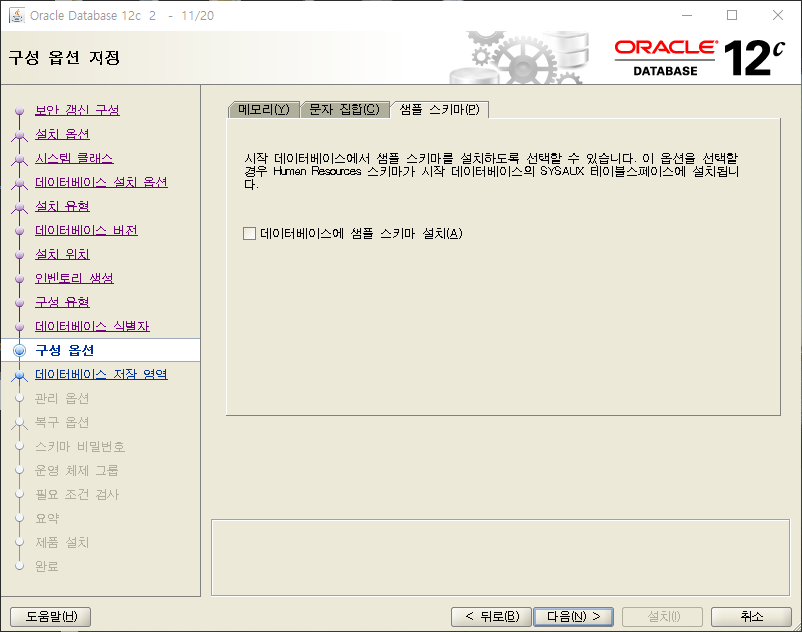Click the step node beside 보안 갱신 구성
This screenshot has width=802, height=632.
(x=19, y=110)
